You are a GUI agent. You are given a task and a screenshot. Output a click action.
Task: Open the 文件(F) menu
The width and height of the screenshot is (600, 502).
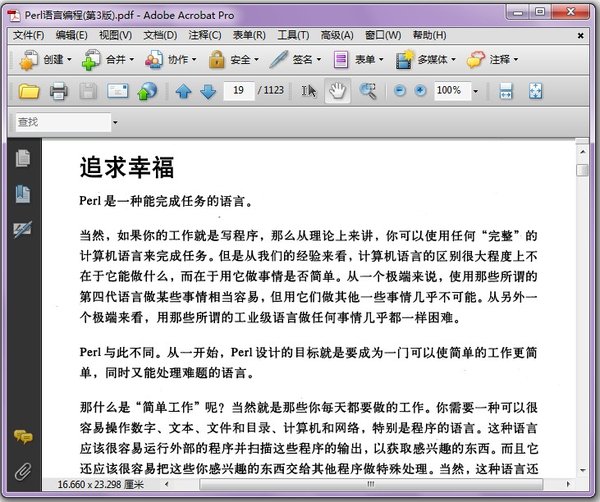(x=28, y=35)
